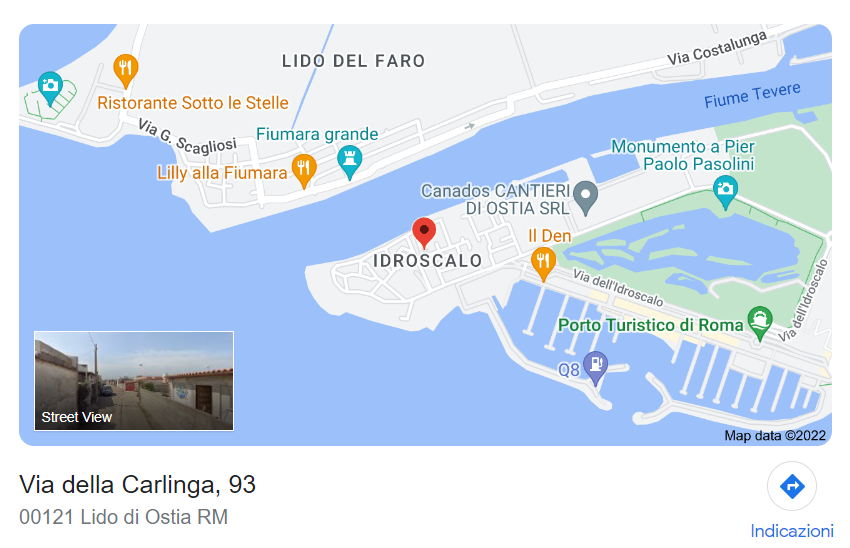Image resolution: width=850 pixels, height=548 pixels.
Task: Select the Ristorante Sotto le Stelle restaurant marker
Action: pyautogui.click(x=126, y=70)
